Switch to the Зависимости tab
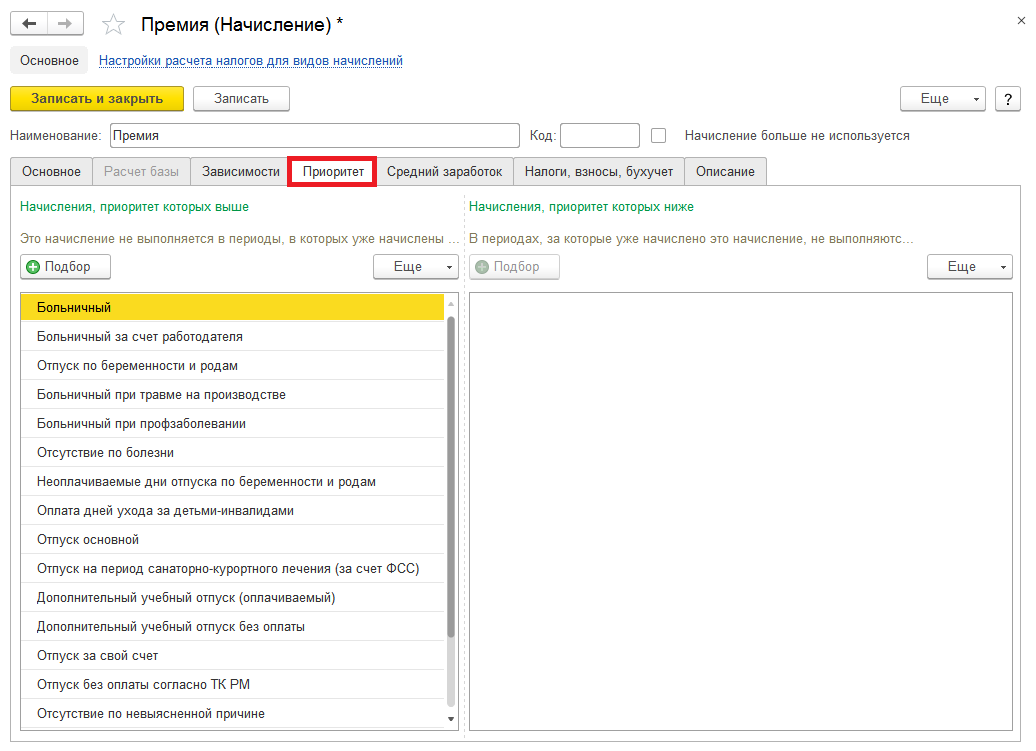The width and height of the screenshot is (1036, 751). 240,172
